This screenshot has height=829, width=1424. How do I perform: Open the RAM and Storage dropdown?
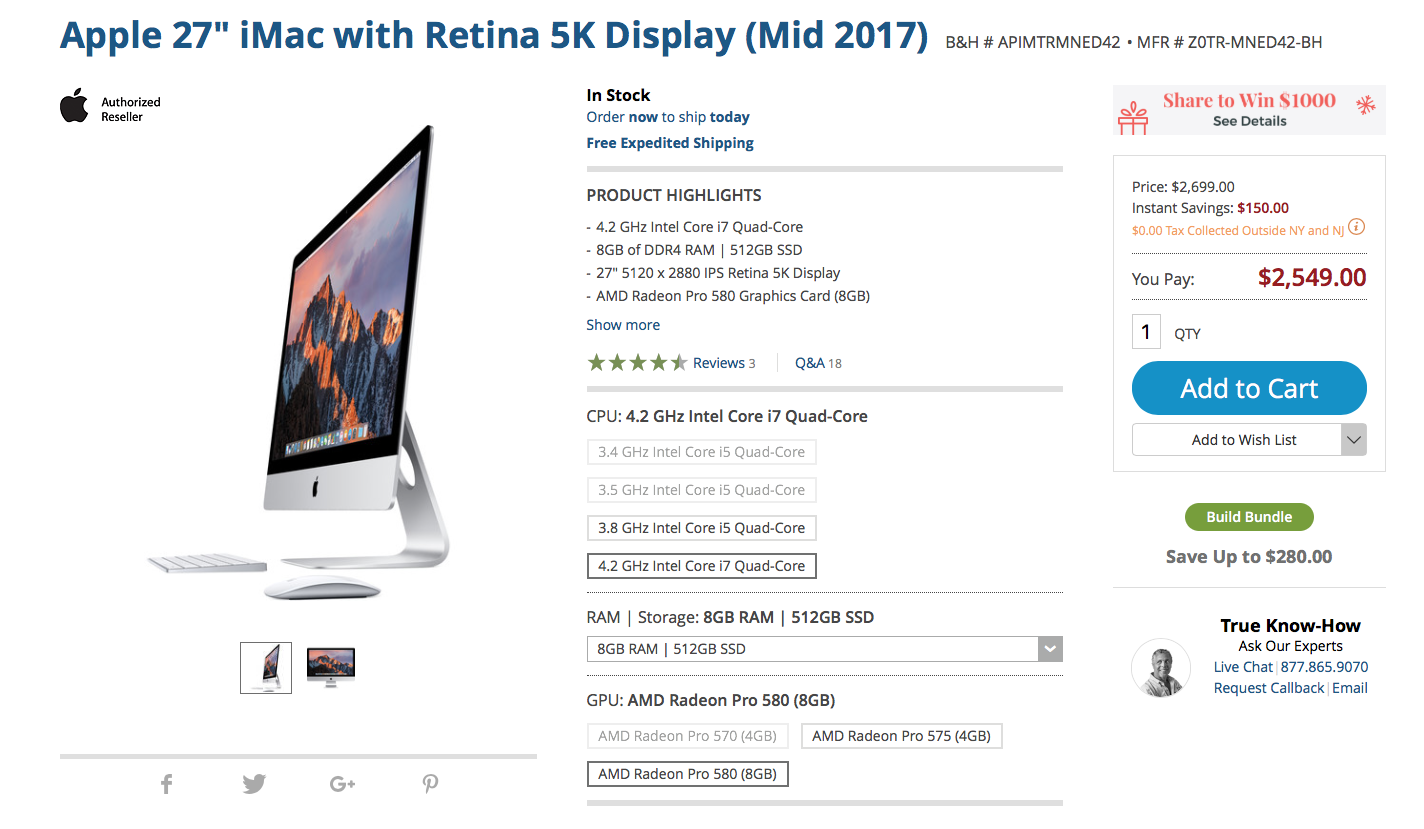pos(824,649)
